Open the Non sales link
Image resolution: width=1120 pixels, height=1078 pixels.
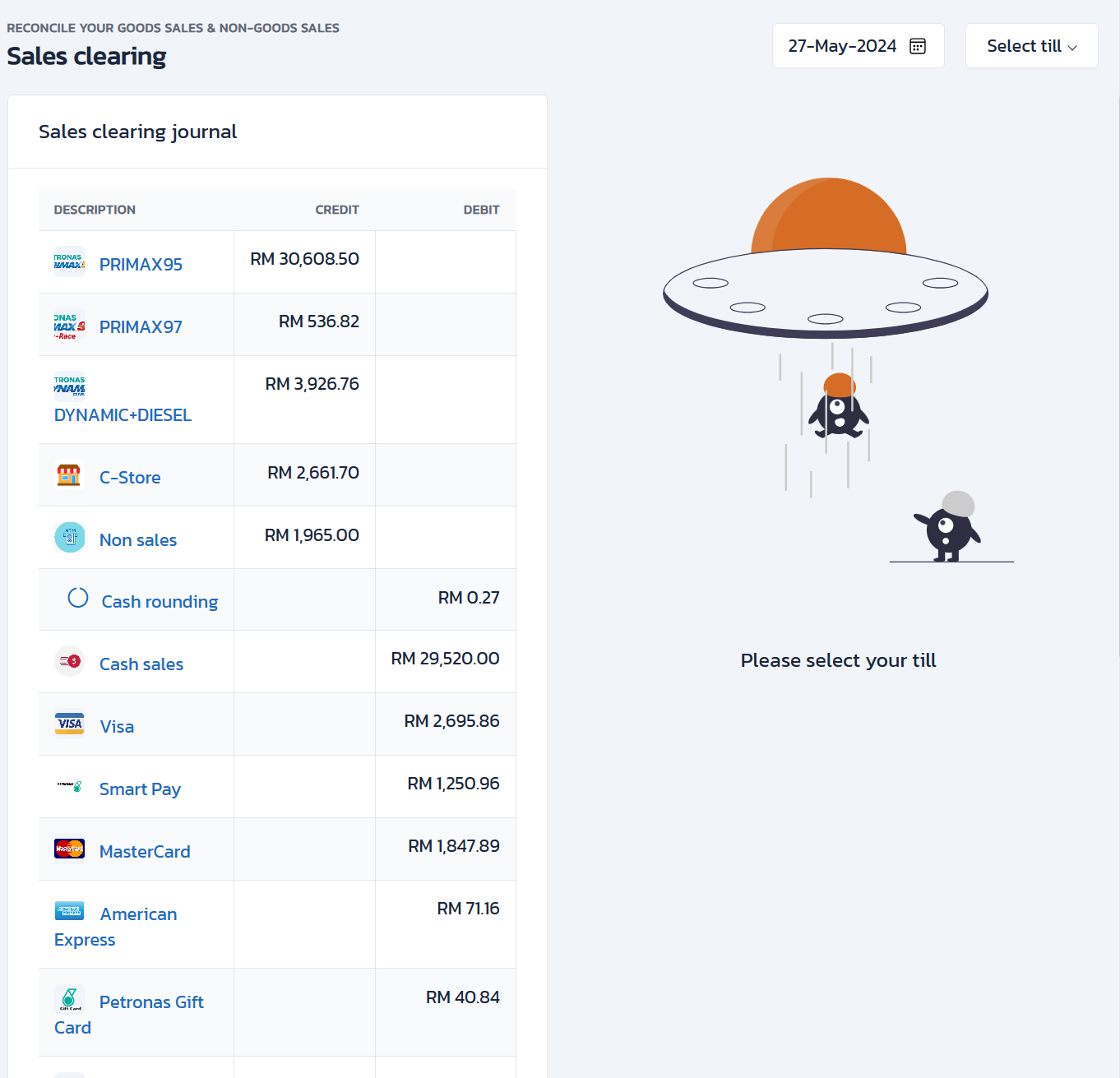coord(138,540)
